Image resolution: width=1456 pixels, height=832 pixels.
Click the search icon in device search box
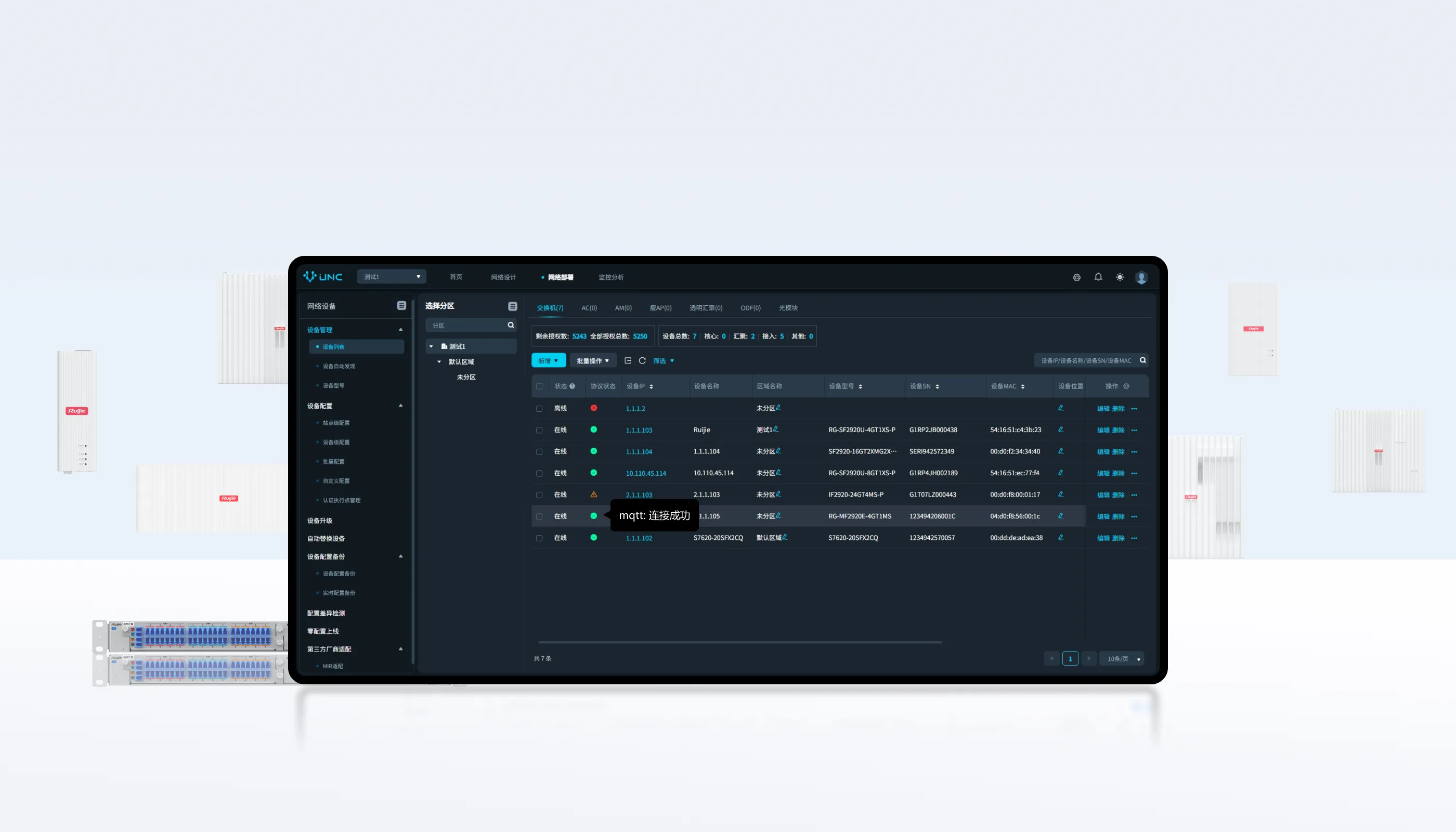click(x=1142, y=360)
